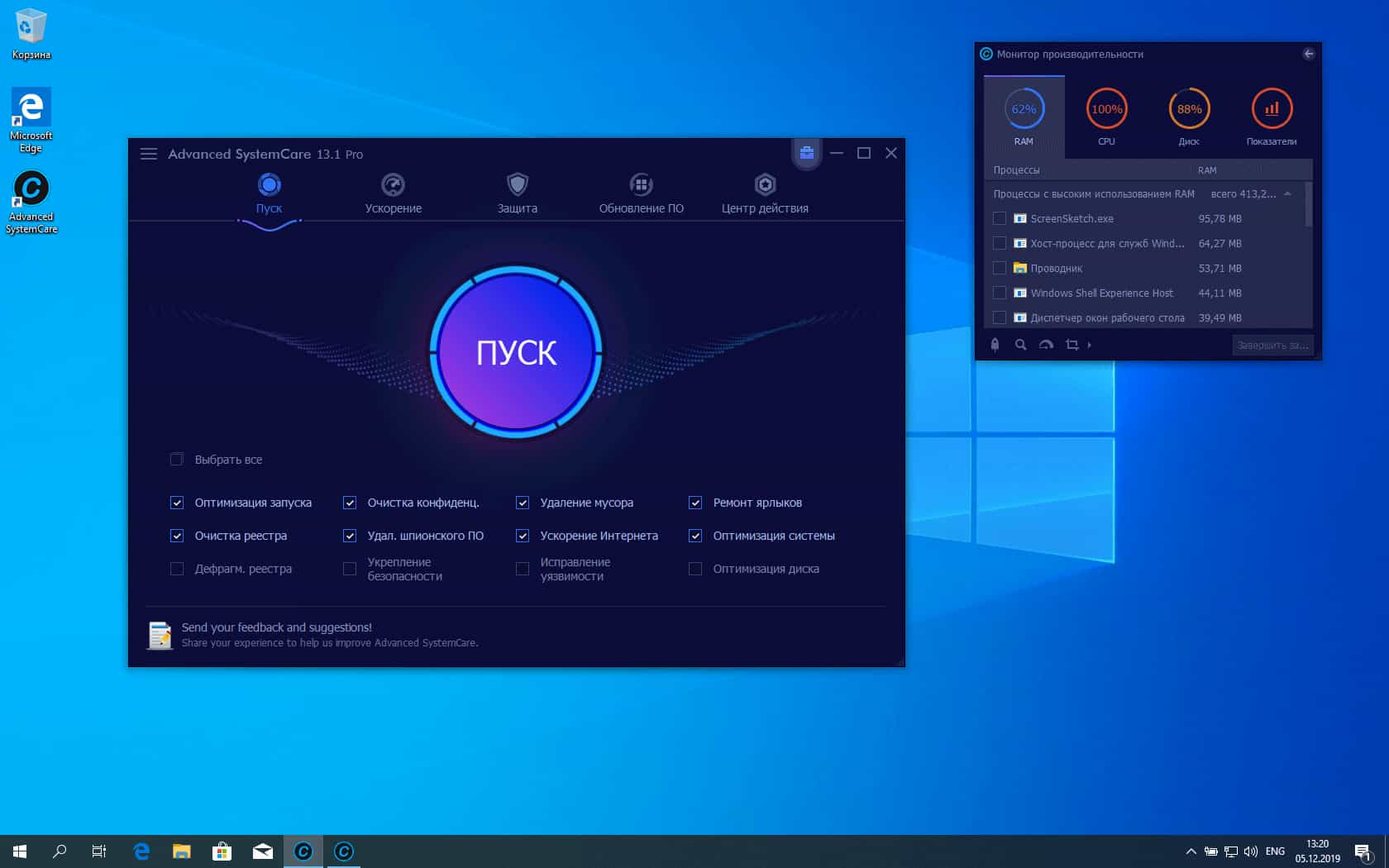The width and height of the screenshot is (1389, 868).
Task: Click the RAM 62% usage gauge
Action: 1024,108
